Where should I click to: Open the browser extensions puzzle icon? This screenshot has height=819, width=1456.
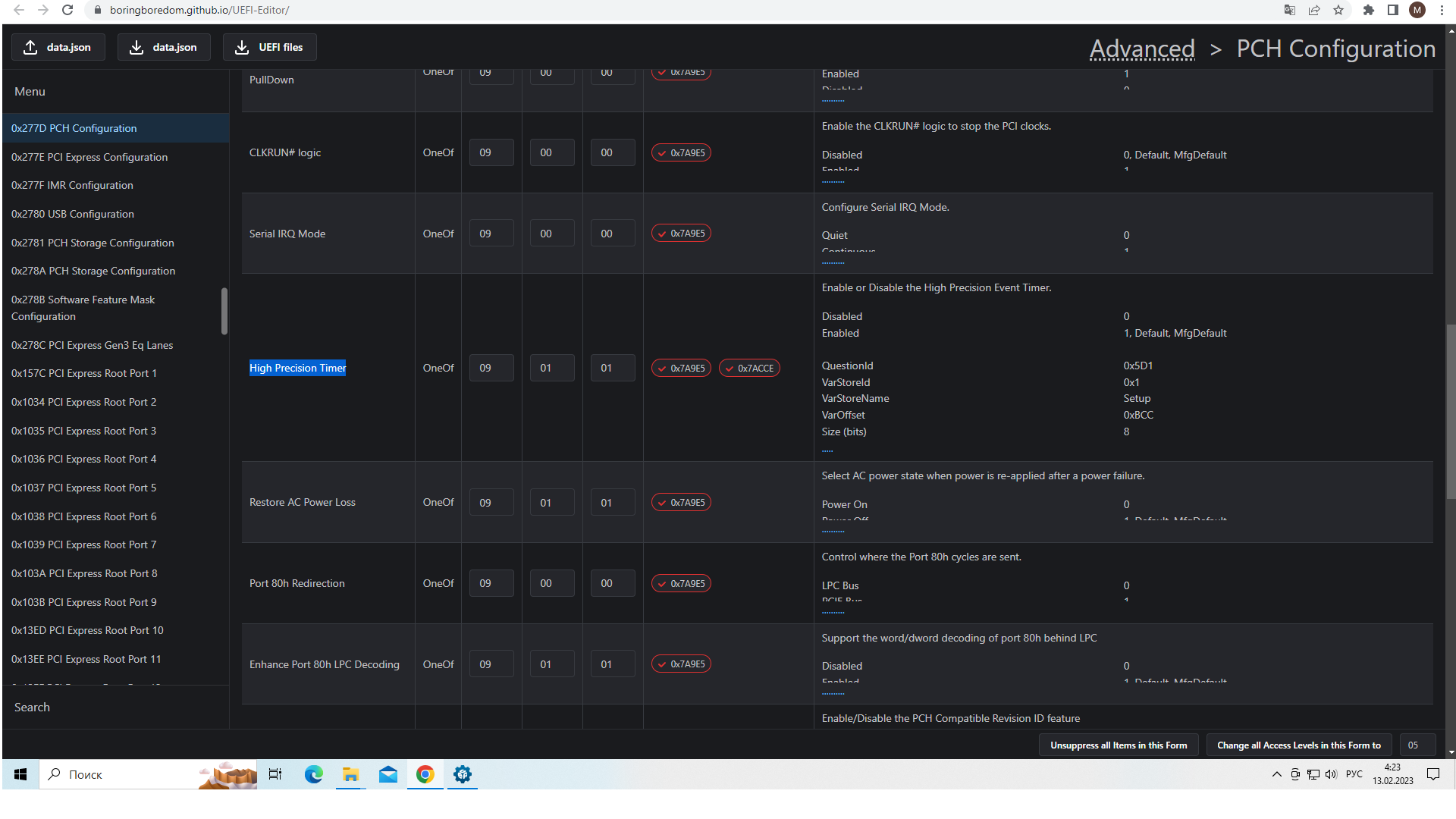click(1368, 10)
